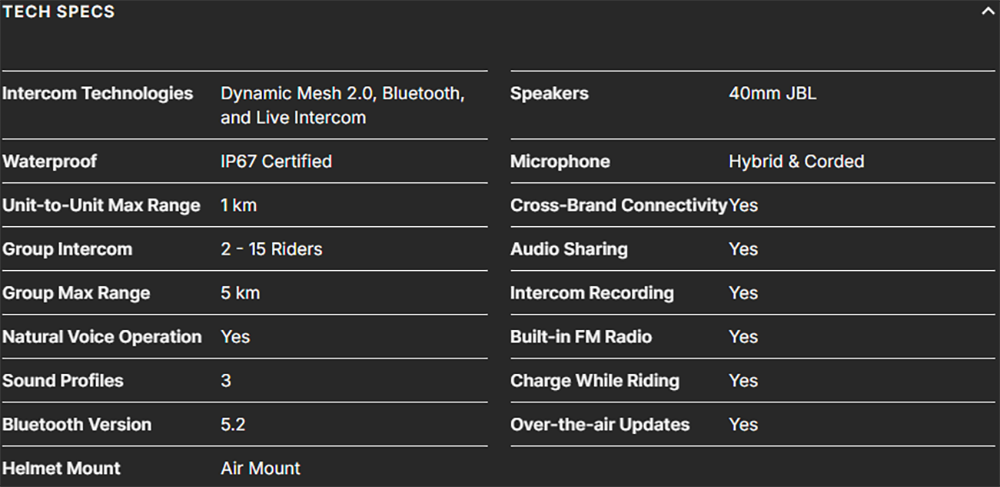Click the Over-the-air Updates label
The image size is (1000, 487).
pyautogui.click(x=599, y=425)
